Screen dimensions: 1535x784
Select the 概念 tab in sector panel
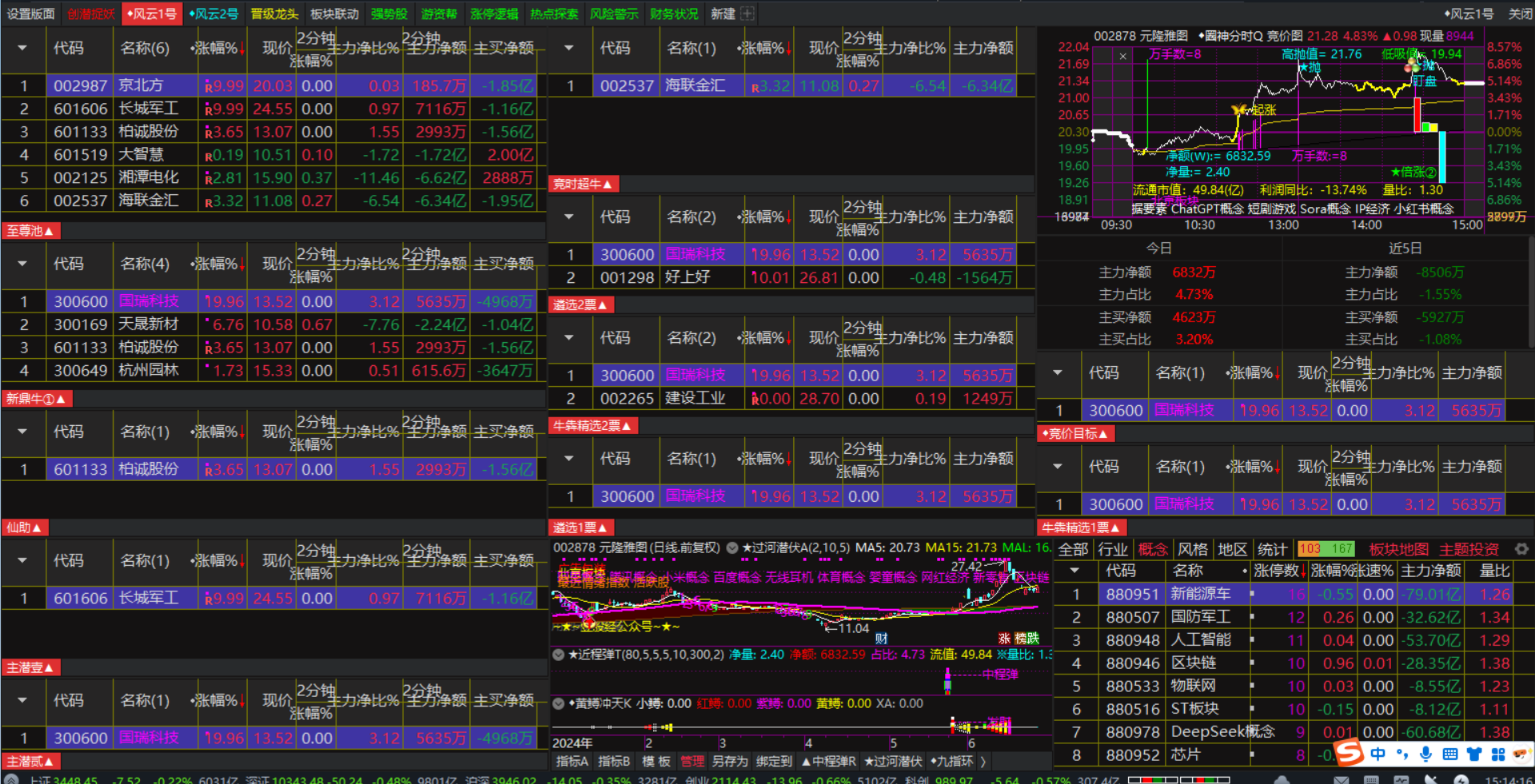click(1152, 549)
